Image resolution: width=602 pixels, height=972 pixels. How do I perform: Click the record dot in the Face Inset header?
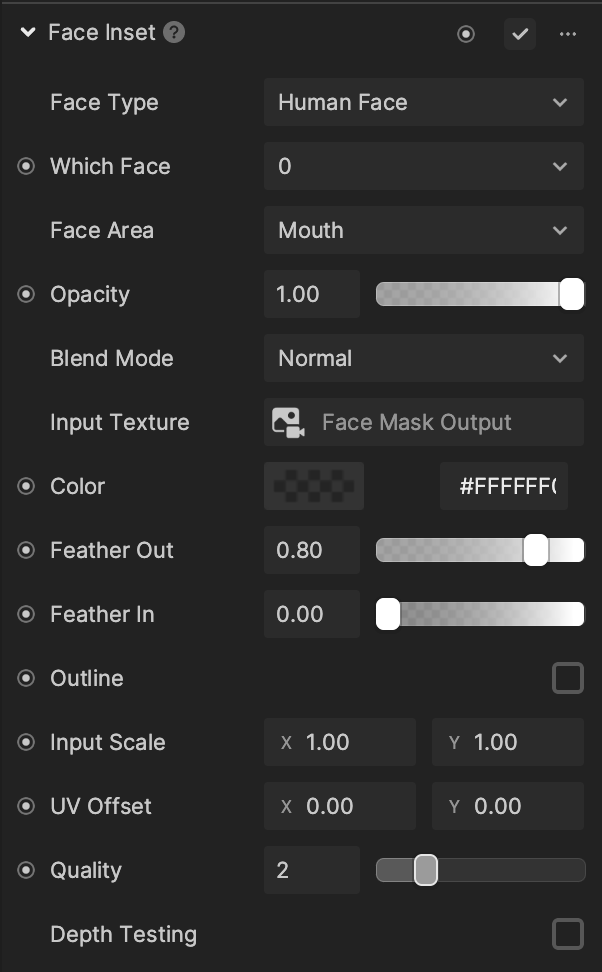click(x=466, y=33)
